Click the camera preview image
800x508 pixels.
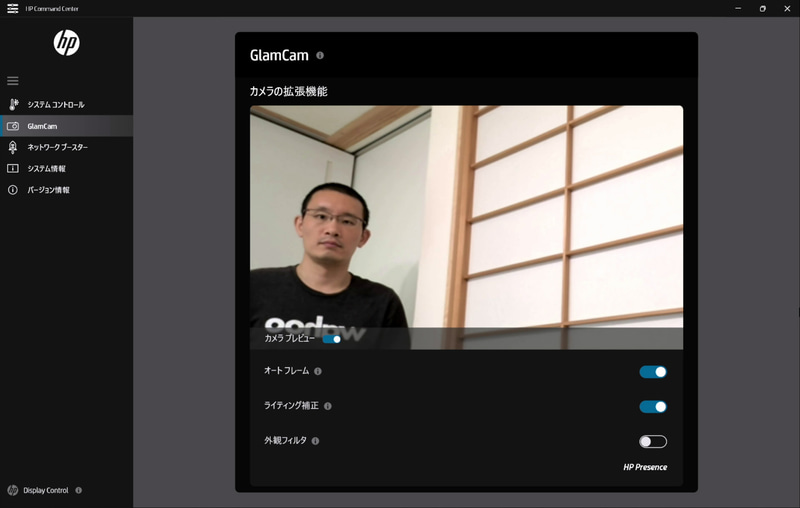pyautogui.click(x=466, y=227)
